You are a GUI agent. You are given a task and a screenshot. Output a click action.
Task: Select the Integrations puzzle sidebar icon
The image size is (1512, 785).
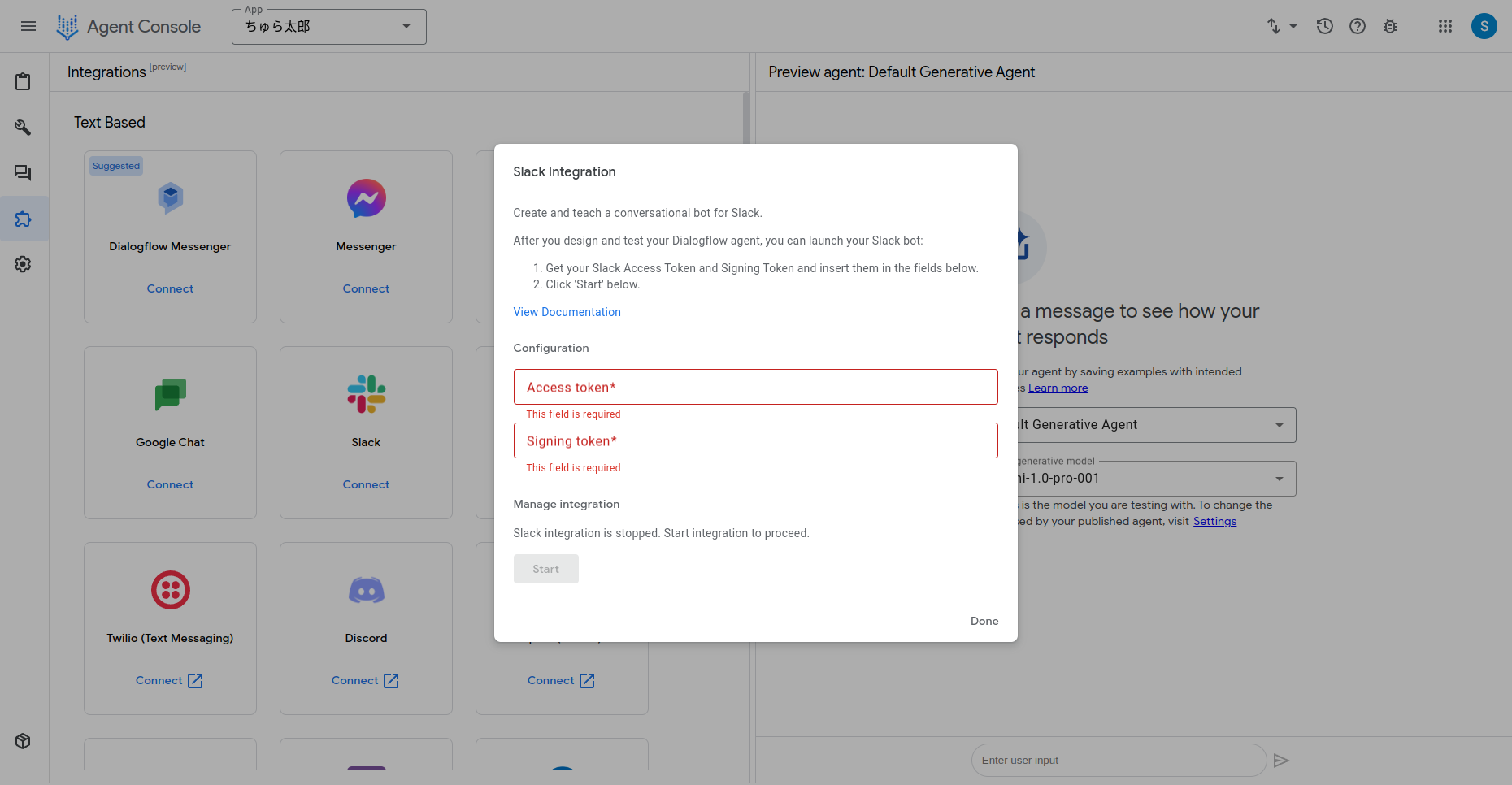point(23,219)
